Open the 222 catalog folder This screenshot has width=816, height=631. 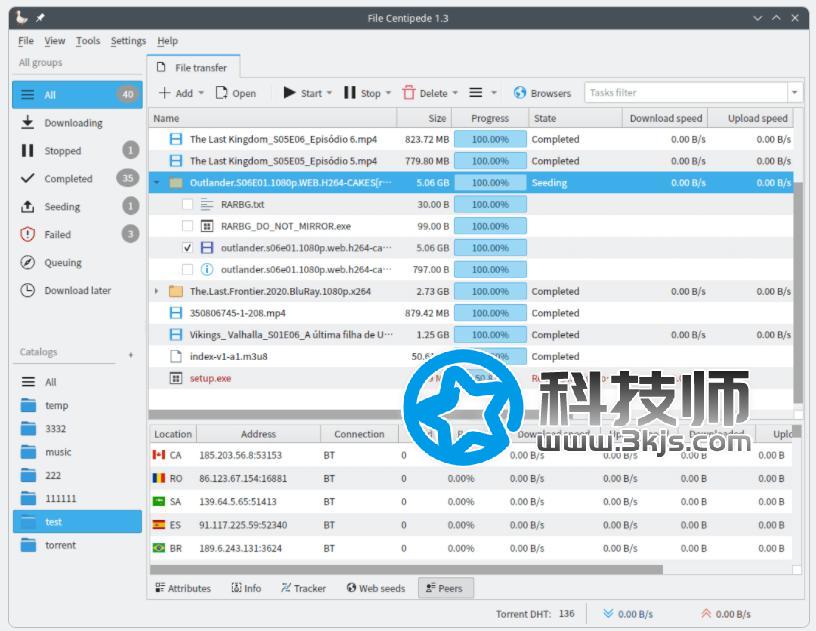77,475
